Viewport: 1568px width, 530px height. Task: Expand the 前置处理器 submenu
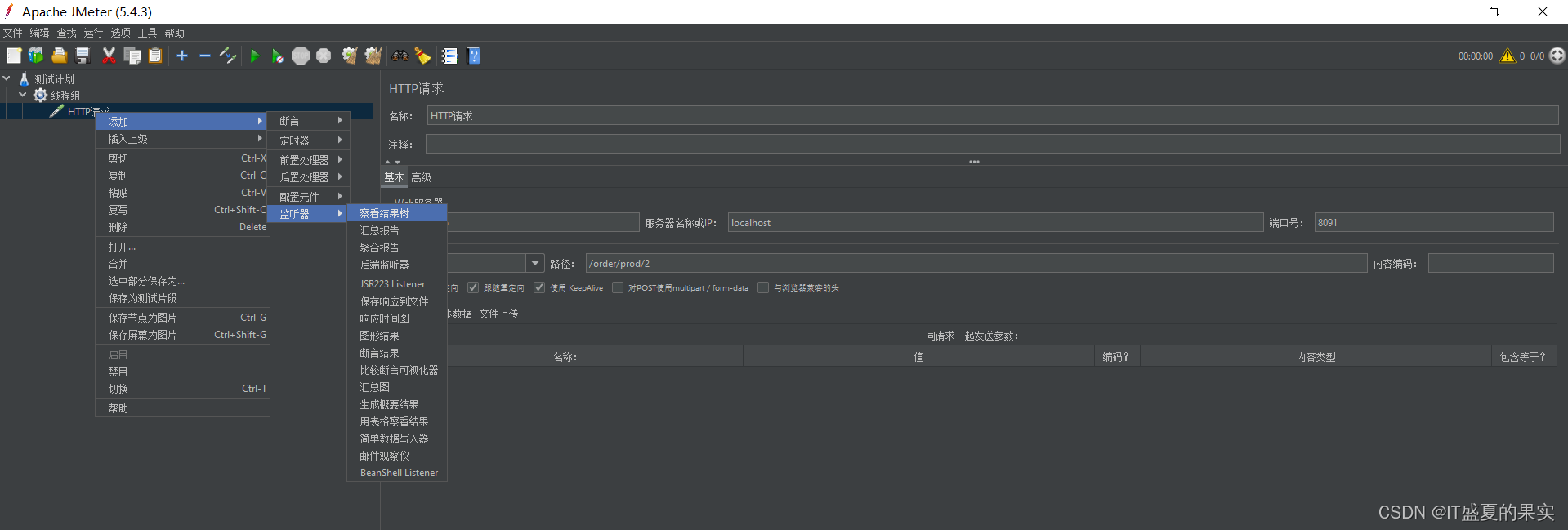(x=309, y=160)
